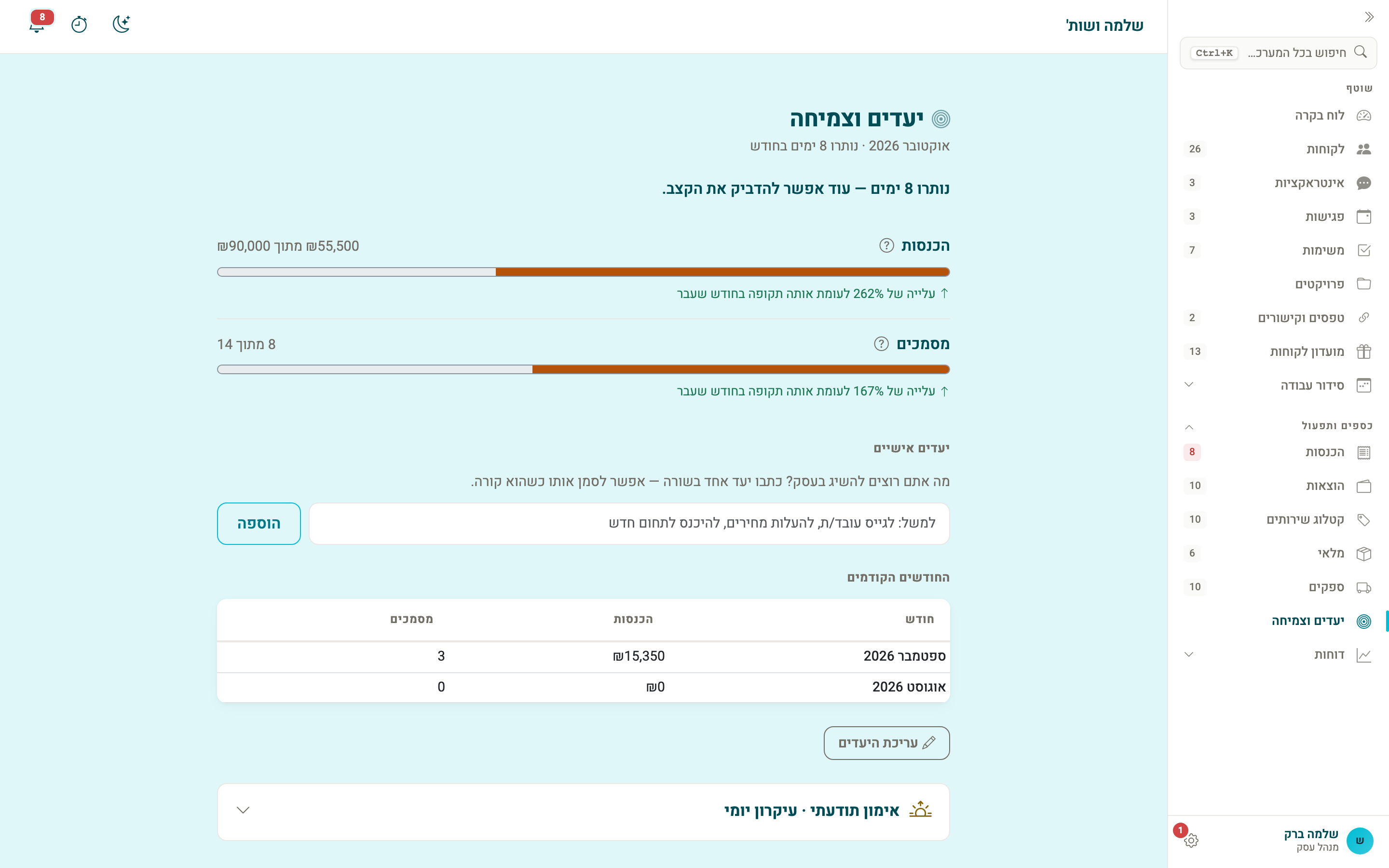
Task: Click the search field 'חיפוש בכל המערכת'
Action: click(1278, 53)
